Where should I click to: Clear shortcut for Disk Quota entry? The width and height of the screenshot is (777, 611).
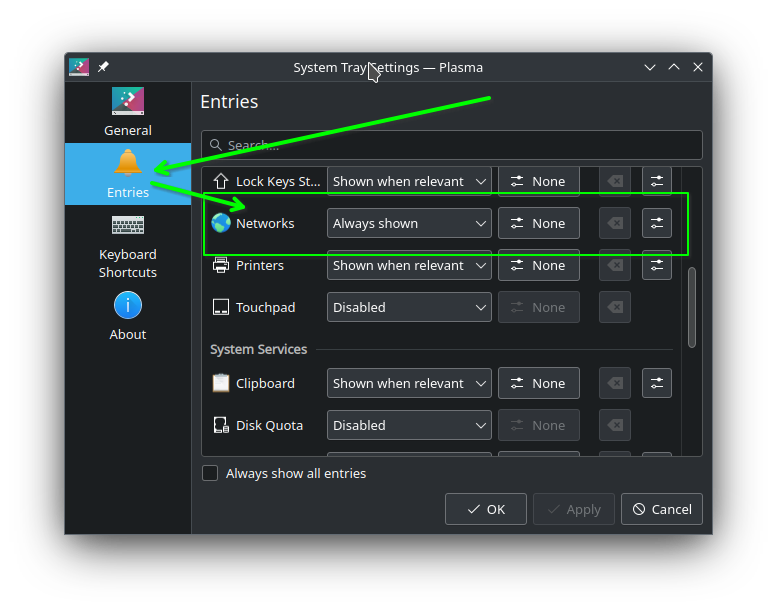tap(615, 425)
